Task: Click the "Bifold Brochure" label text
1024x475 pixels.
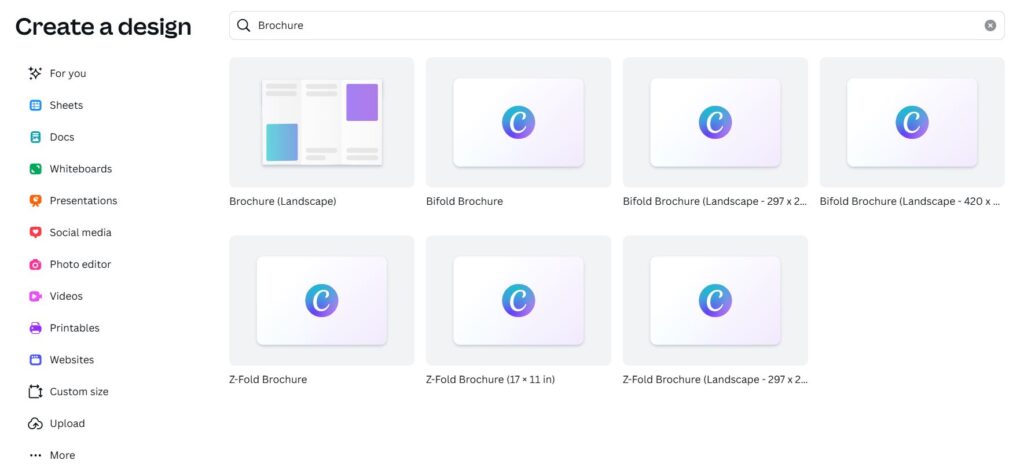Action: (464, 201)
